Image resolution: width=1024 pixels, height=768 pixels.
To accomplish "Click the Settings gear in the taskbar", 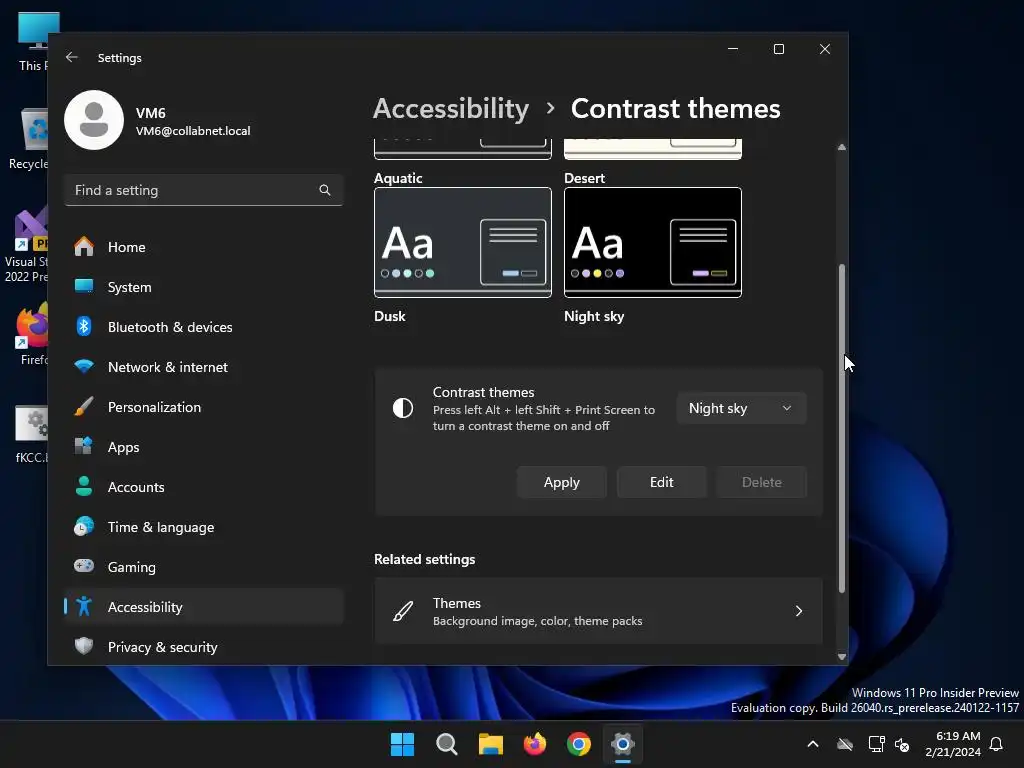I will (623, 744).
